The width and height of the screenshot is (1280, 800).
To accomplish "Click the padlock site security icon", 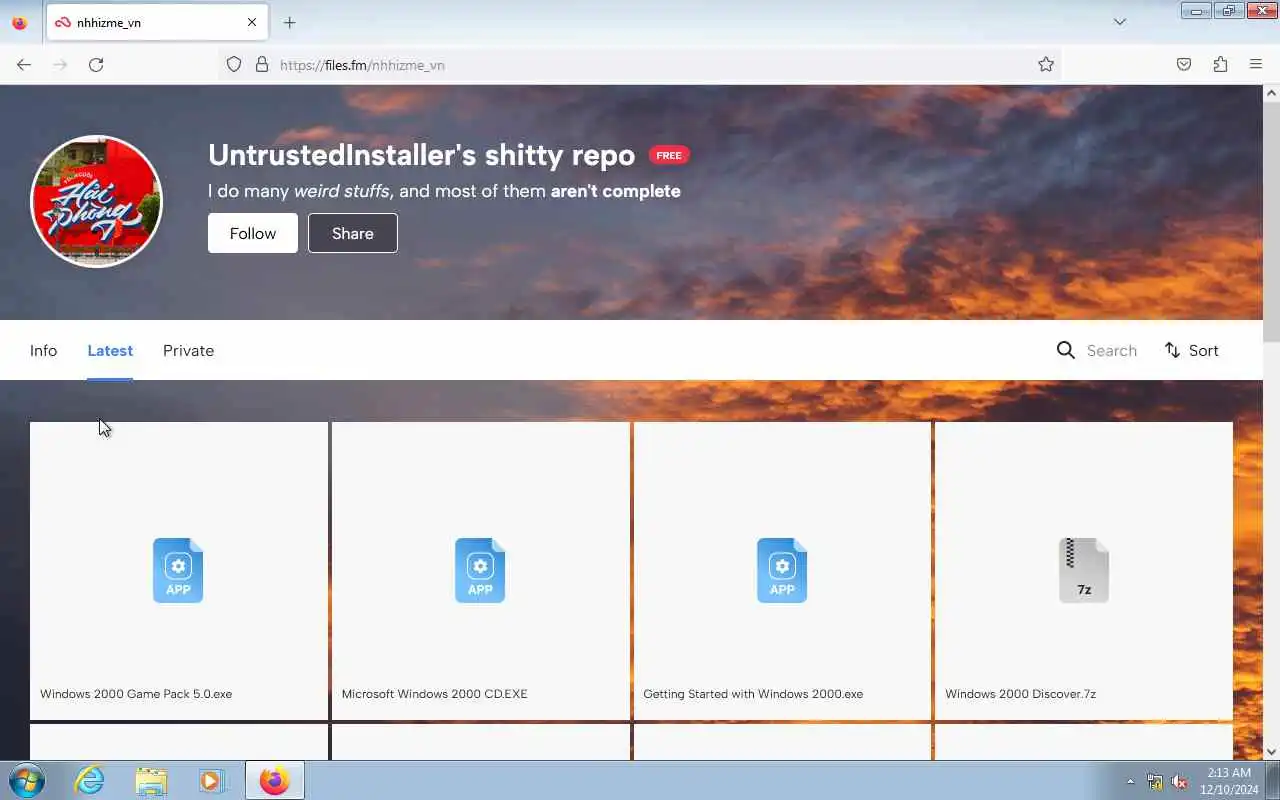I will (x=262, y=65).
